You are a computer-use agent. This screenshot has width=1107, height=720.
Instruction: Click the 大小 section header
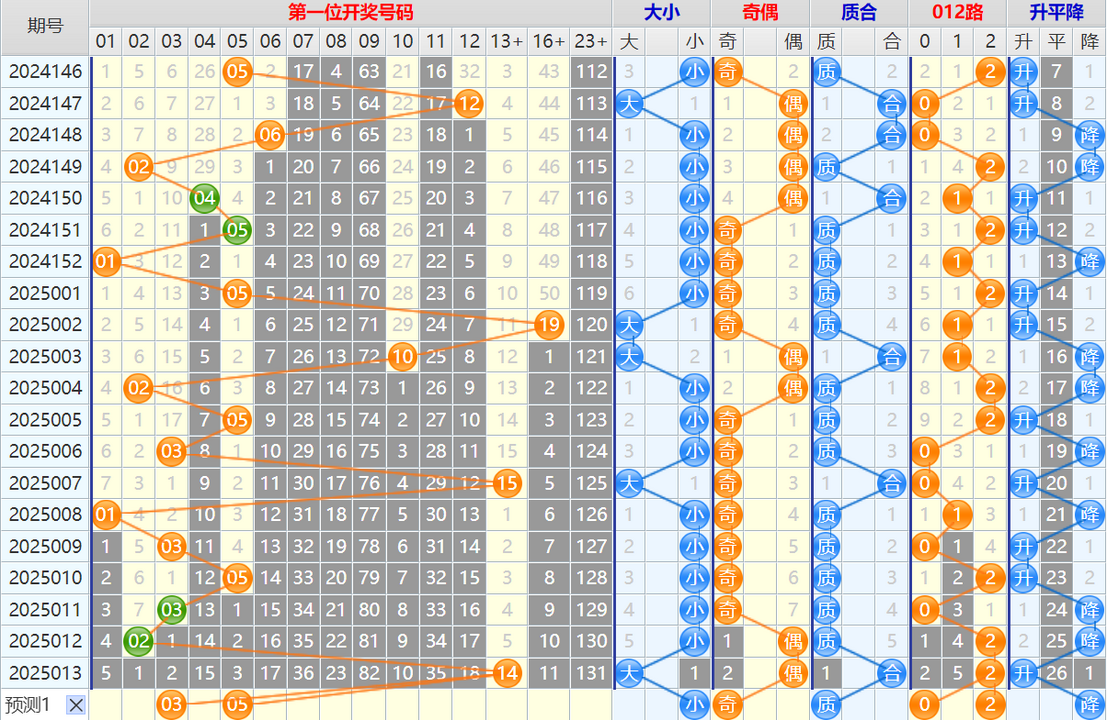coord(662,12)
